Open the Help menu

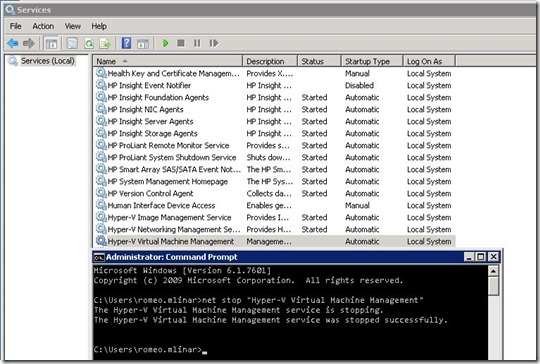pos(99,26)
